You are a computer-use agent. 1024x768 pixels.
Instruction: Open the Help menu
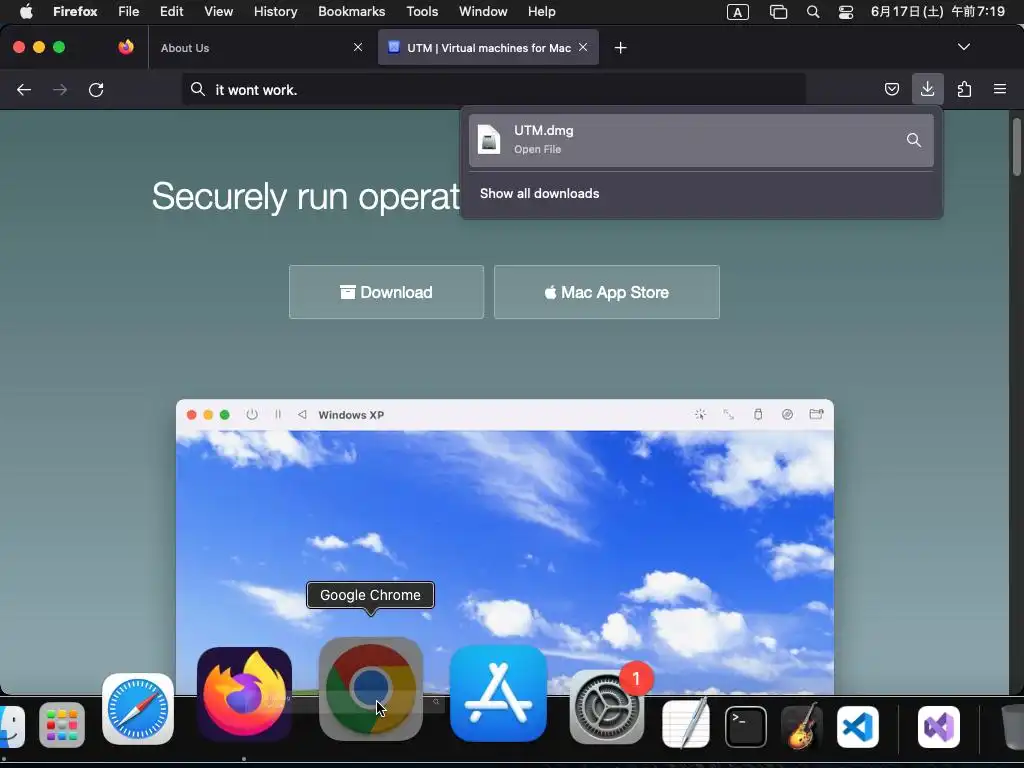(541, 12)
